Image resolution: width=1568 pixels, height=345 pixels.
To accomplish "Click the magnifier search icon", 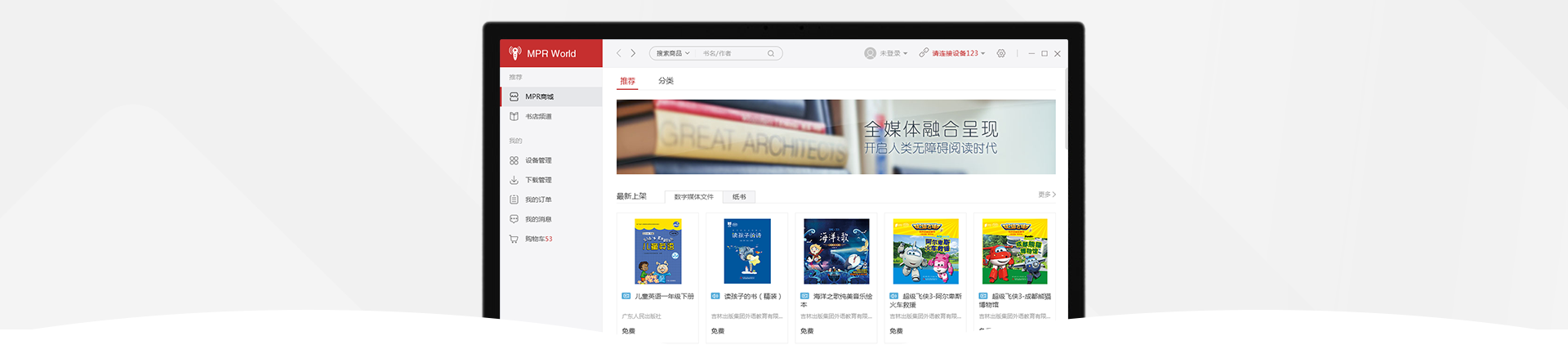I will pyautogui.click(x=770, y=53).
